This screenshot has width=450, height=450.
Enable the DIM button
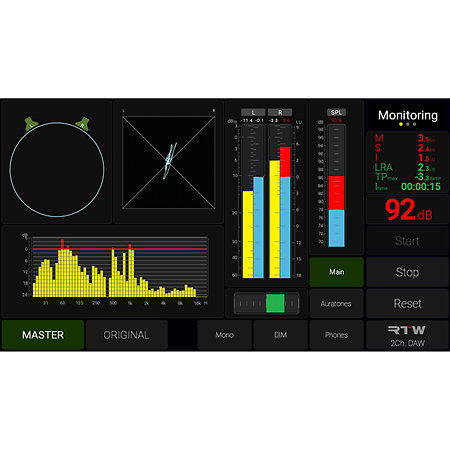(x=280, y=335)
